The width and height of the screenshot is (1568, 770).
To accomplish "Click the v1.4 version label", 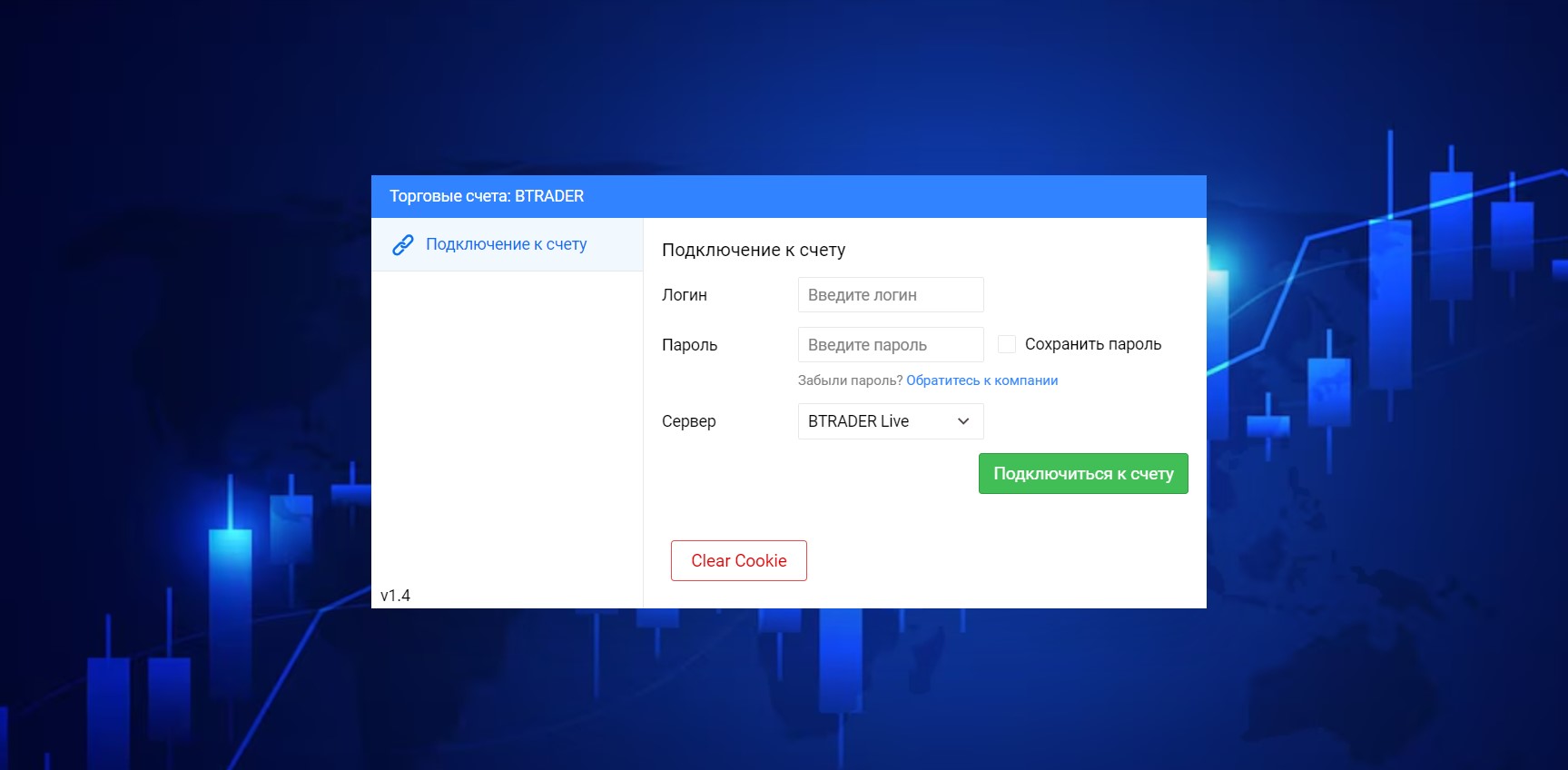I will coord(395,596).
